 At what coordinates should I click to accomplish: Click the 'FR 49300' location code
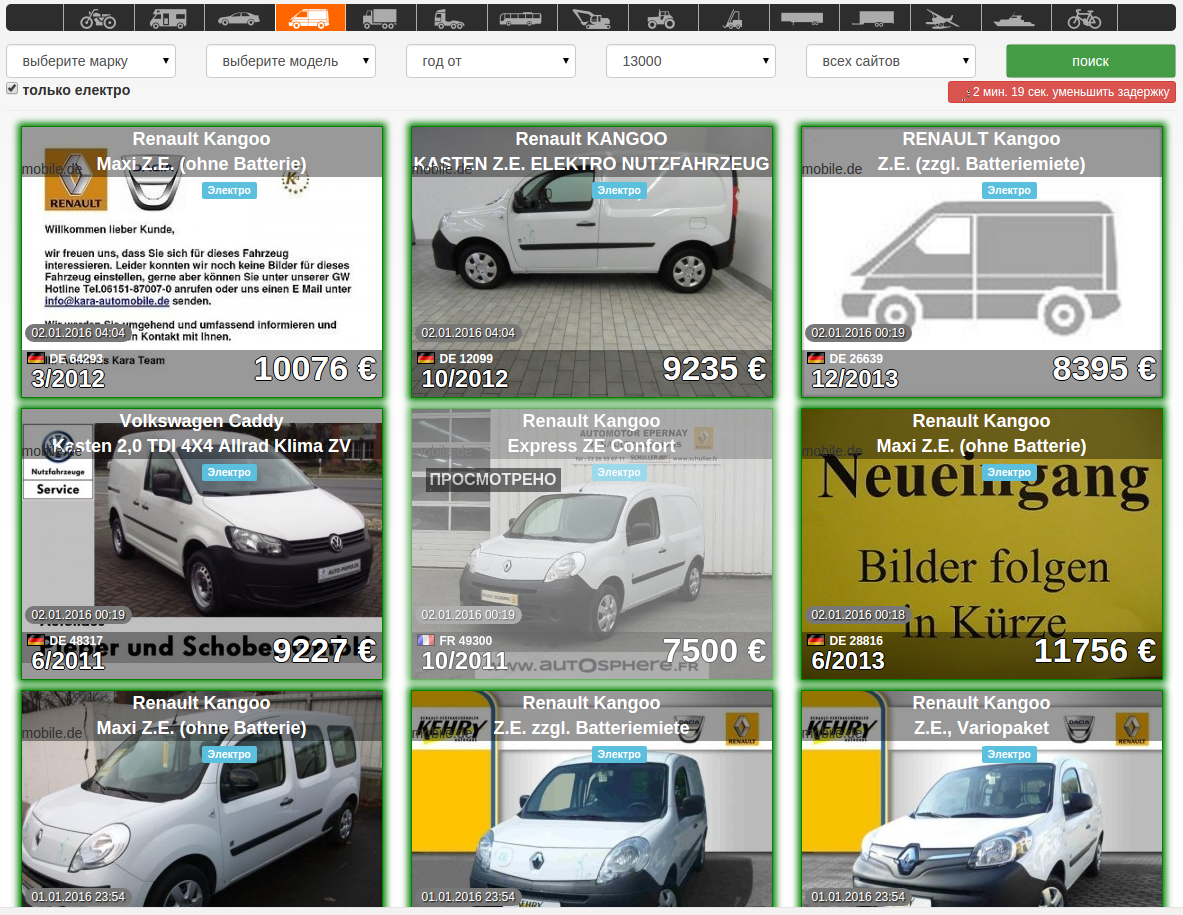[x=466, y=641]
